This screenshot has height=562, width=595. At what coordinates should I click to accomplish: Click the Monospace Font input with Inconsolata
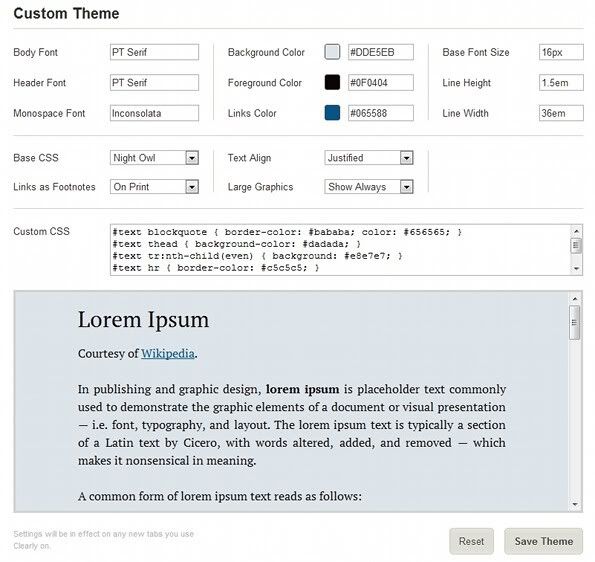pyautogui.click(x=154, y=113)
